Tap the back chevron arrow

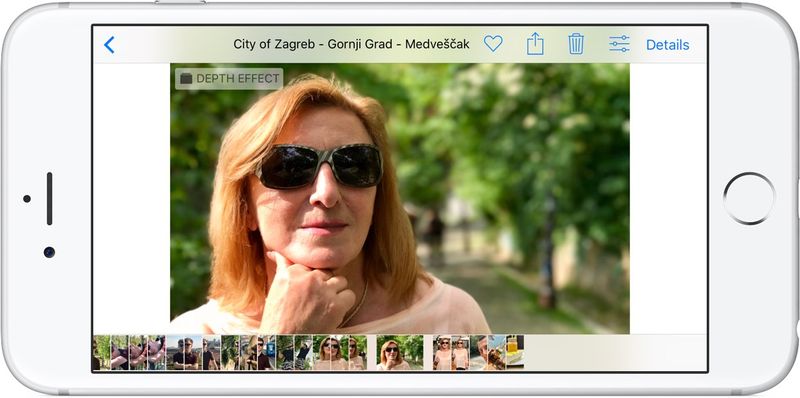(x=109, y=45)
